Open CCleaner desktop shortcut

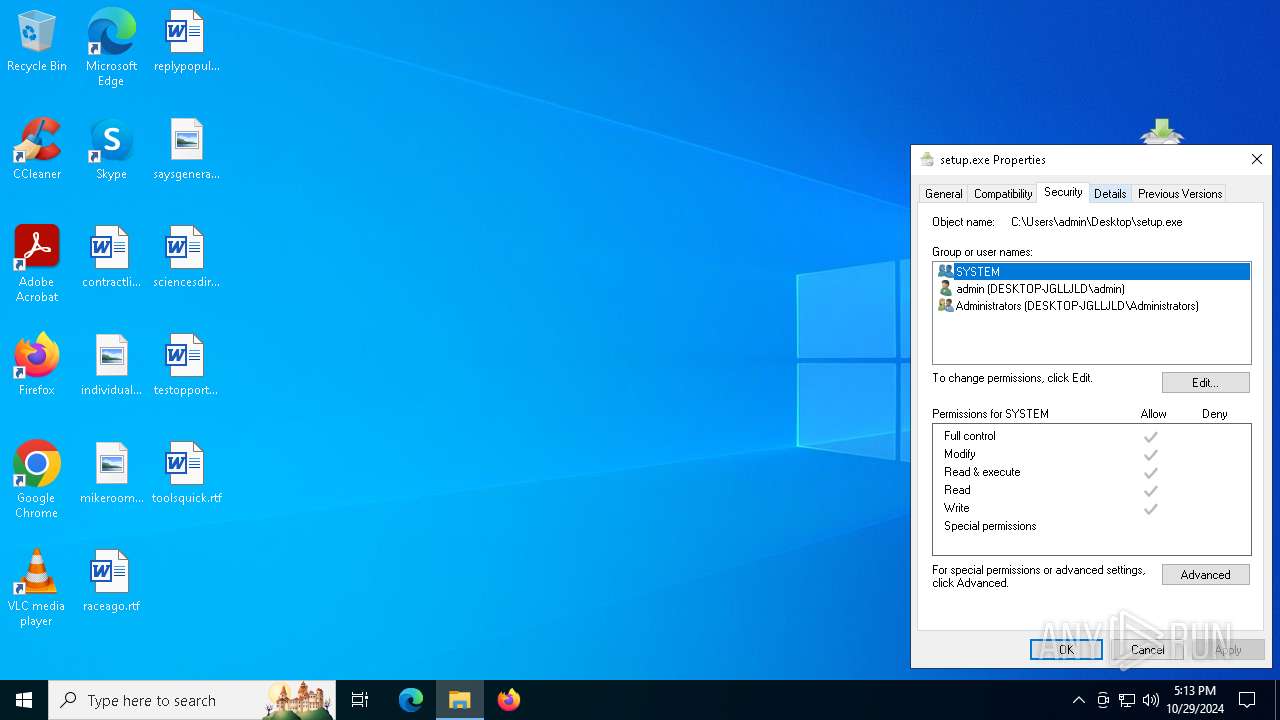click(x=37, y=150)
